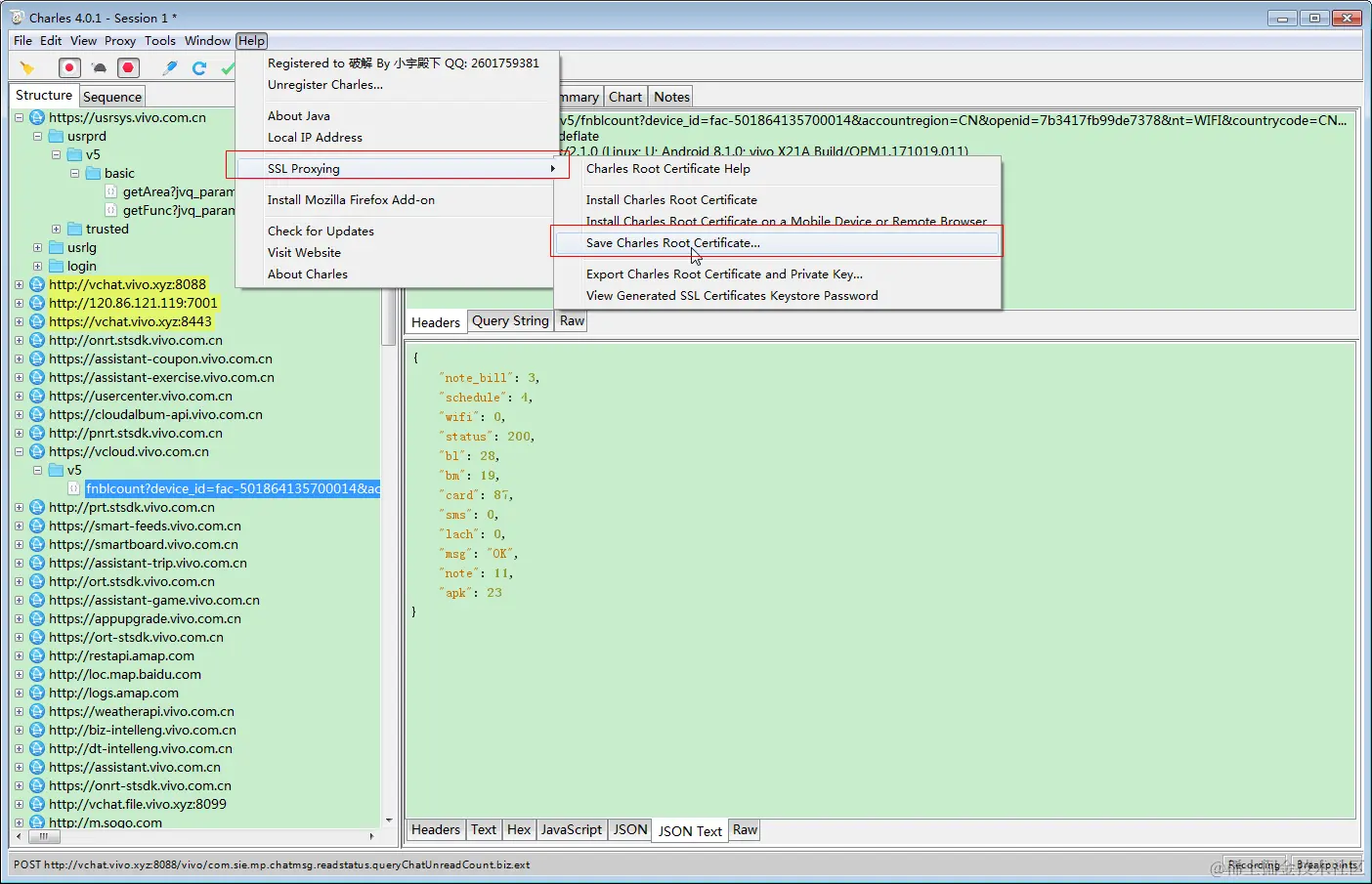This screenshot has height=884, width=1372.
Task: Collapse the https://usrsys.vivo.com.cn tree node
Action: pyautogui.click(x=19, y=117)
